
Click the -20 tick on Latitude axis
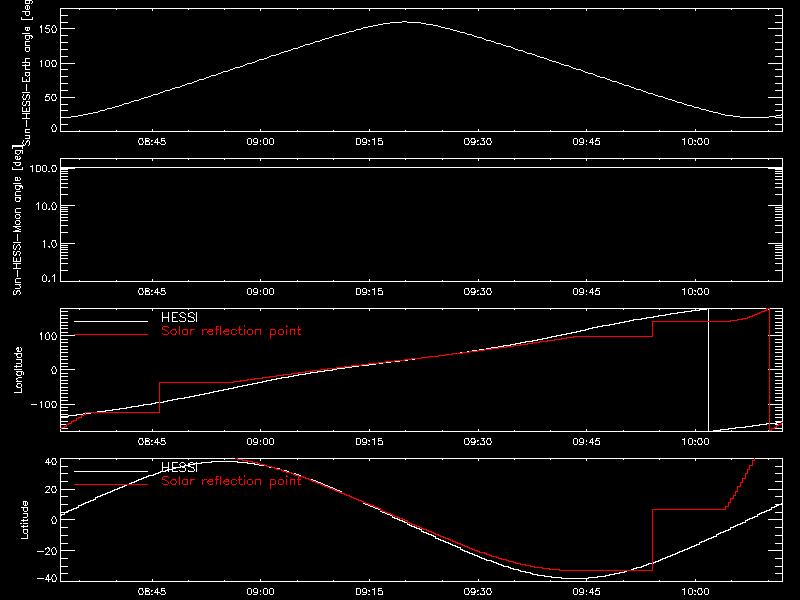47,551
